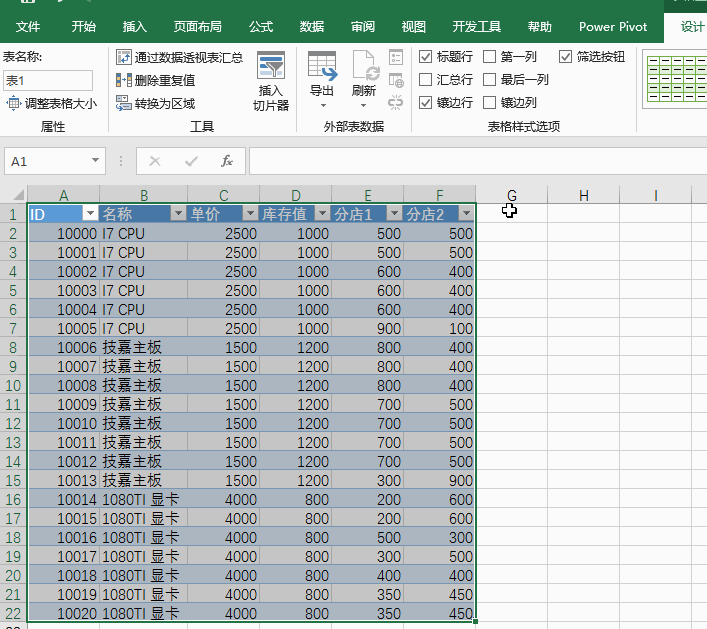
Task: Switch to the 页面布局 tab
Action: pos(197,27)
